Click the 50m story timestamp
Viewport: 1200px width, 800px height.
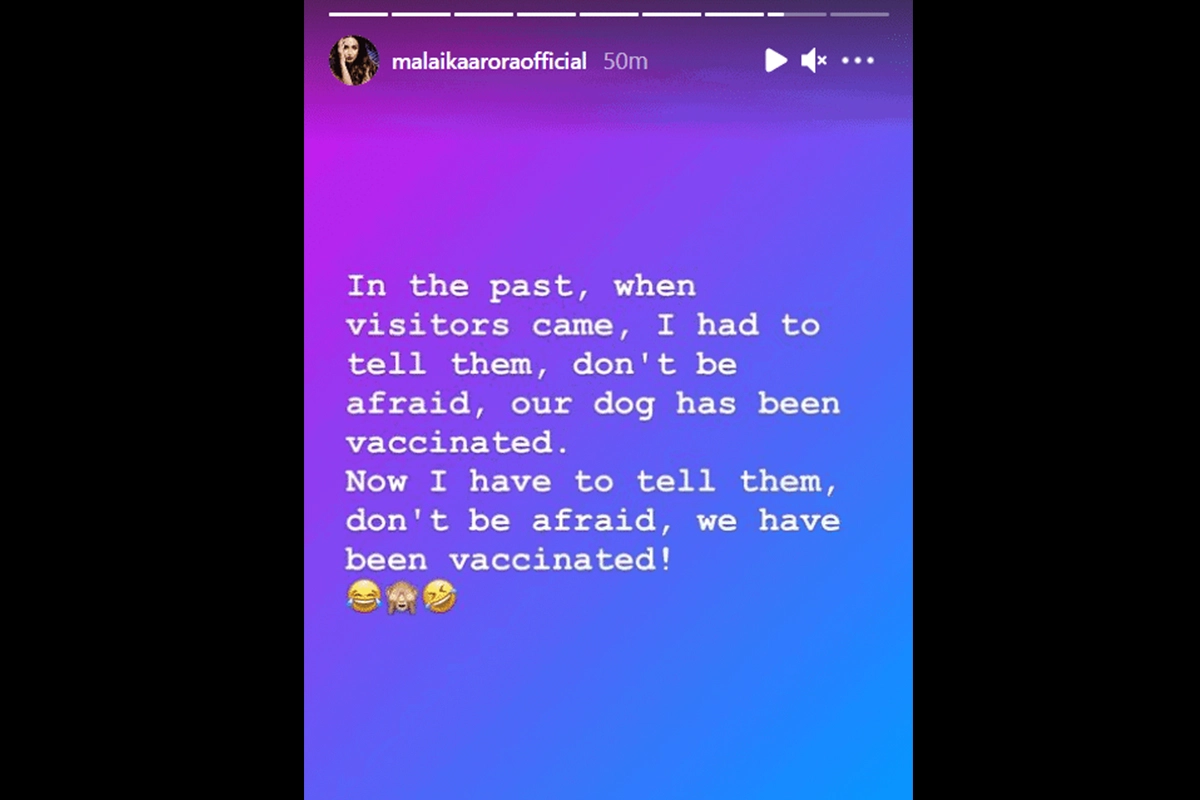[625, 61]
